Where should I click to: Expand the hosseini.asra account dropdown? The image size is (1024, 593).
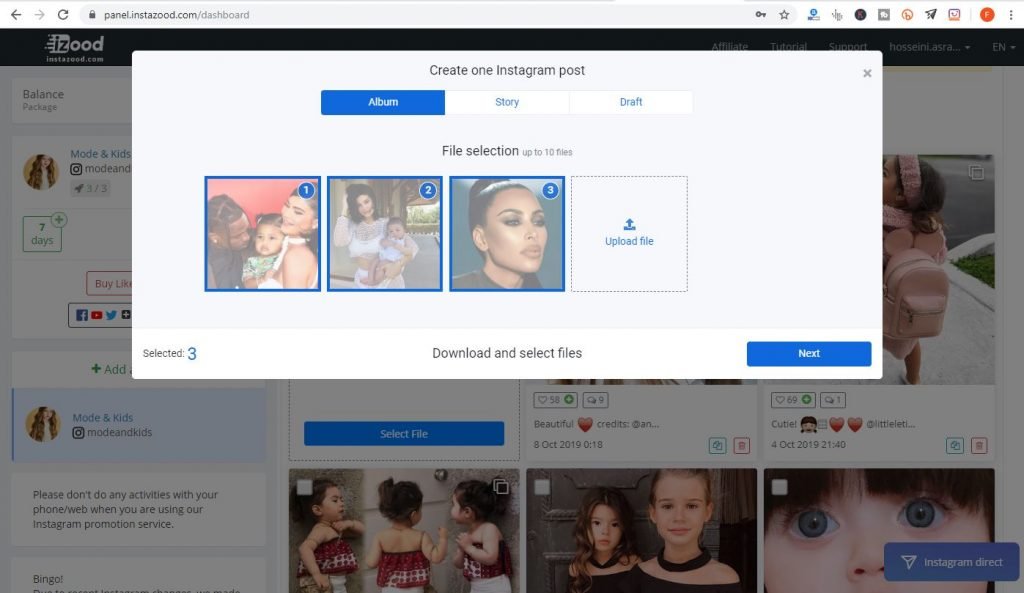[929, 47]
